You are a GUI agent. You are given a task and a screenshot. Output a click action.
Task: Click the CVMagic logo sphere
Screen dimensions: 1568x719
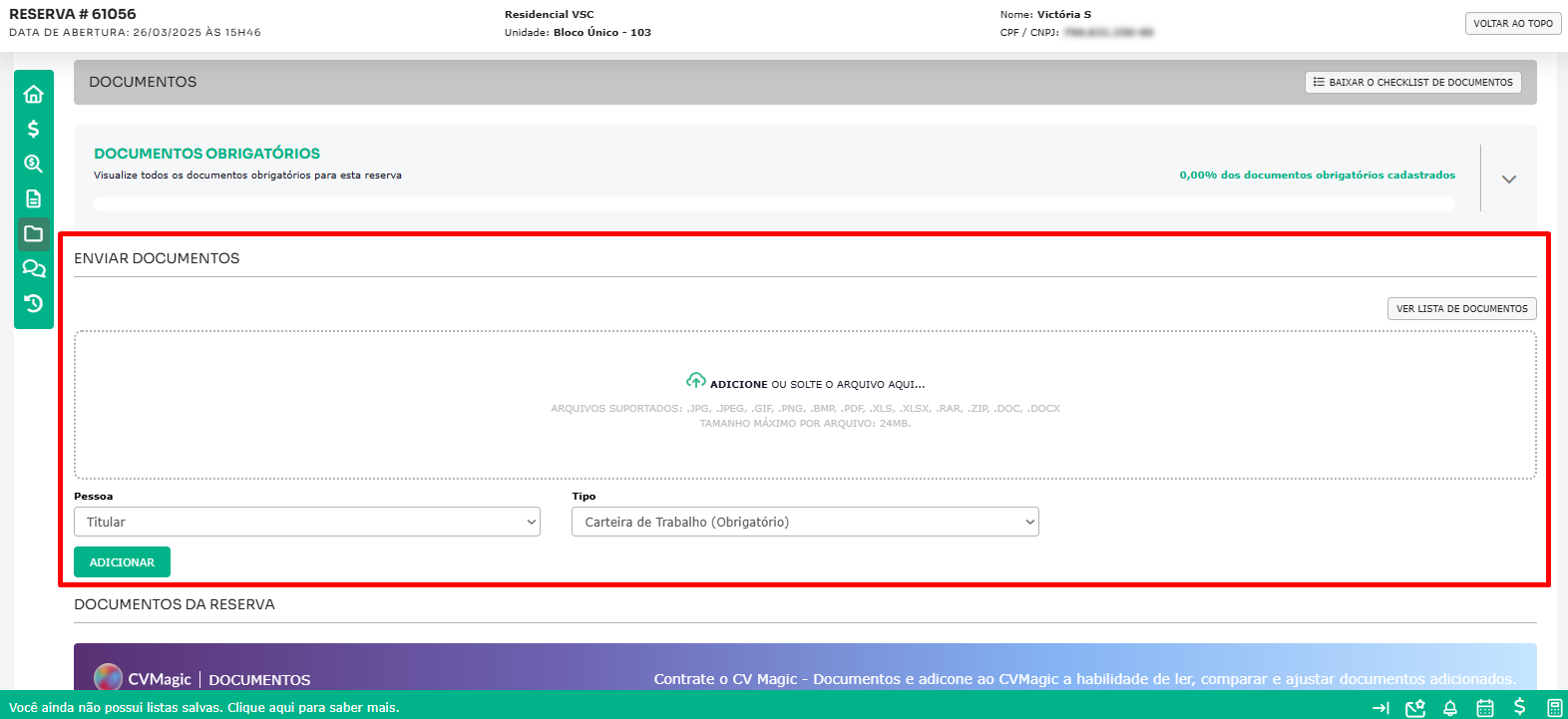(108, 677)
